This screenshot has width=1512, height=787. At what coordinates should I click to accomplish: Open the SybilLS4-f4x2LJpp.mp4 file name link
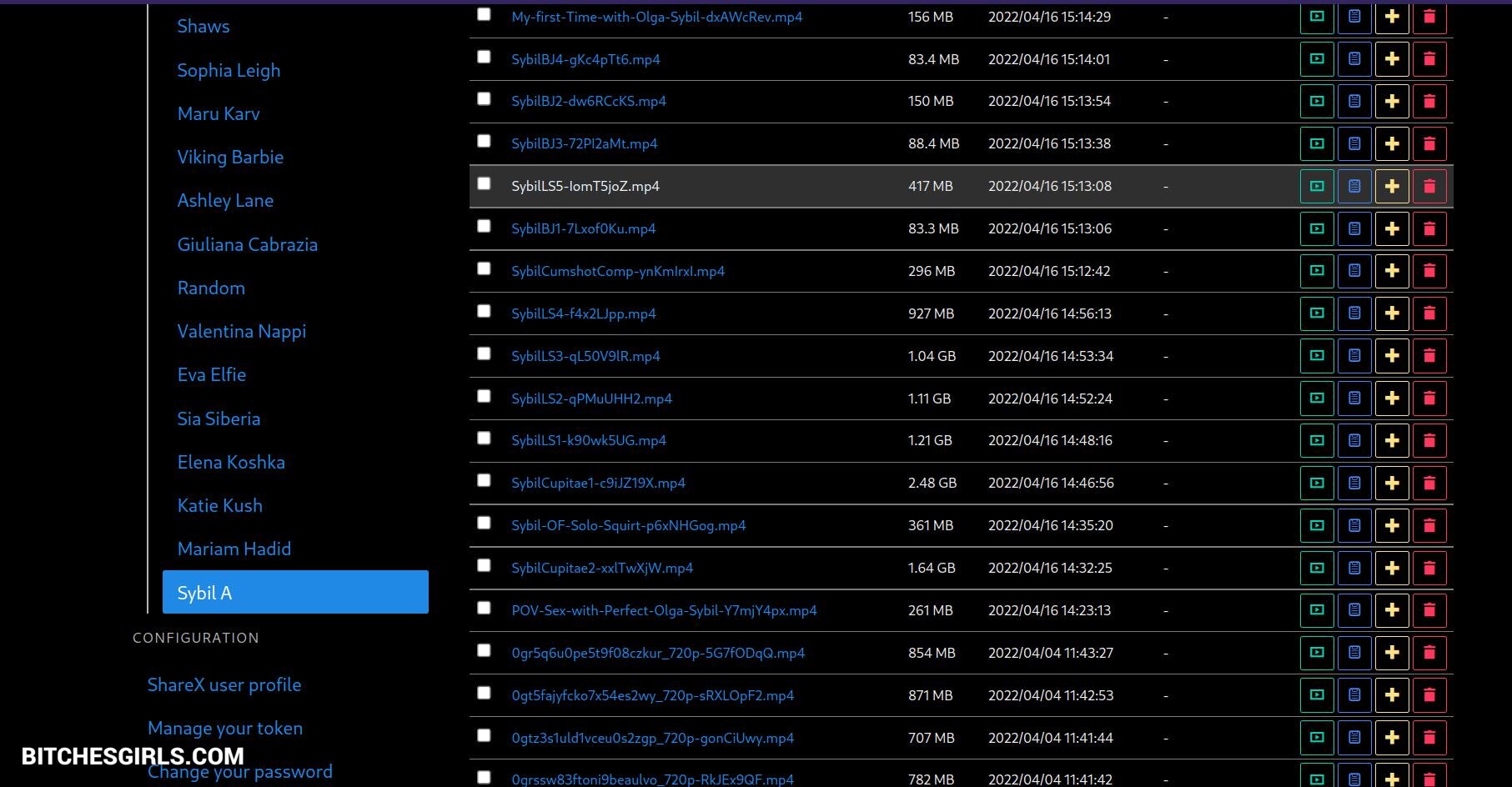coord(584,313)
